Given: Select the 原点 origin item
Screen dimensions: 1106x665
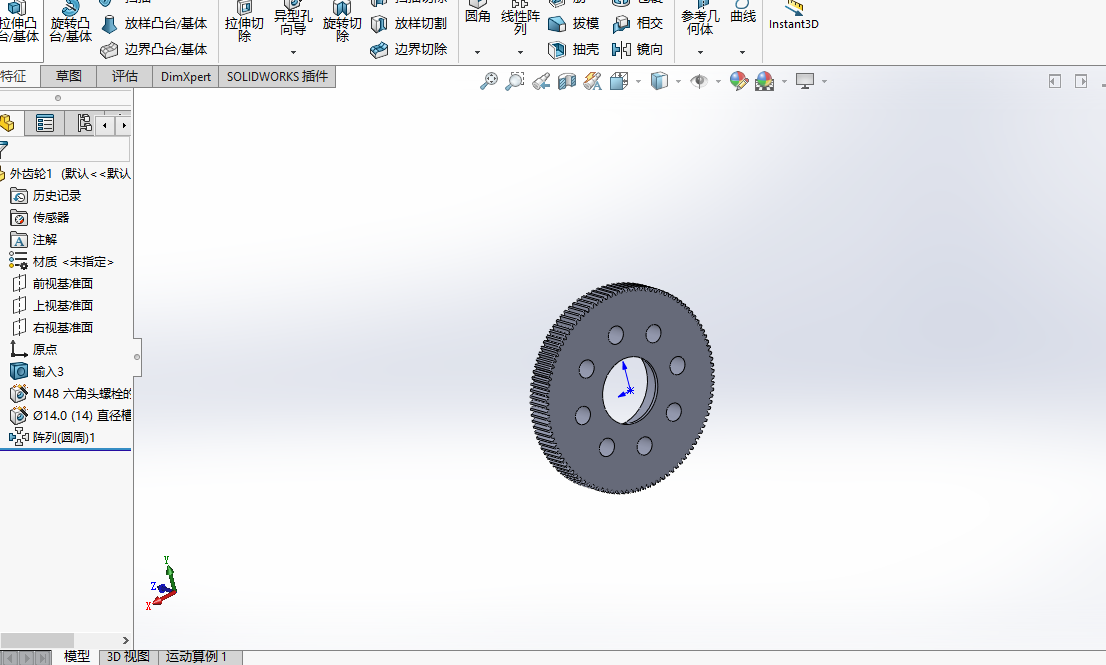Looking at the screenshot, I should [x=34, y=349].
